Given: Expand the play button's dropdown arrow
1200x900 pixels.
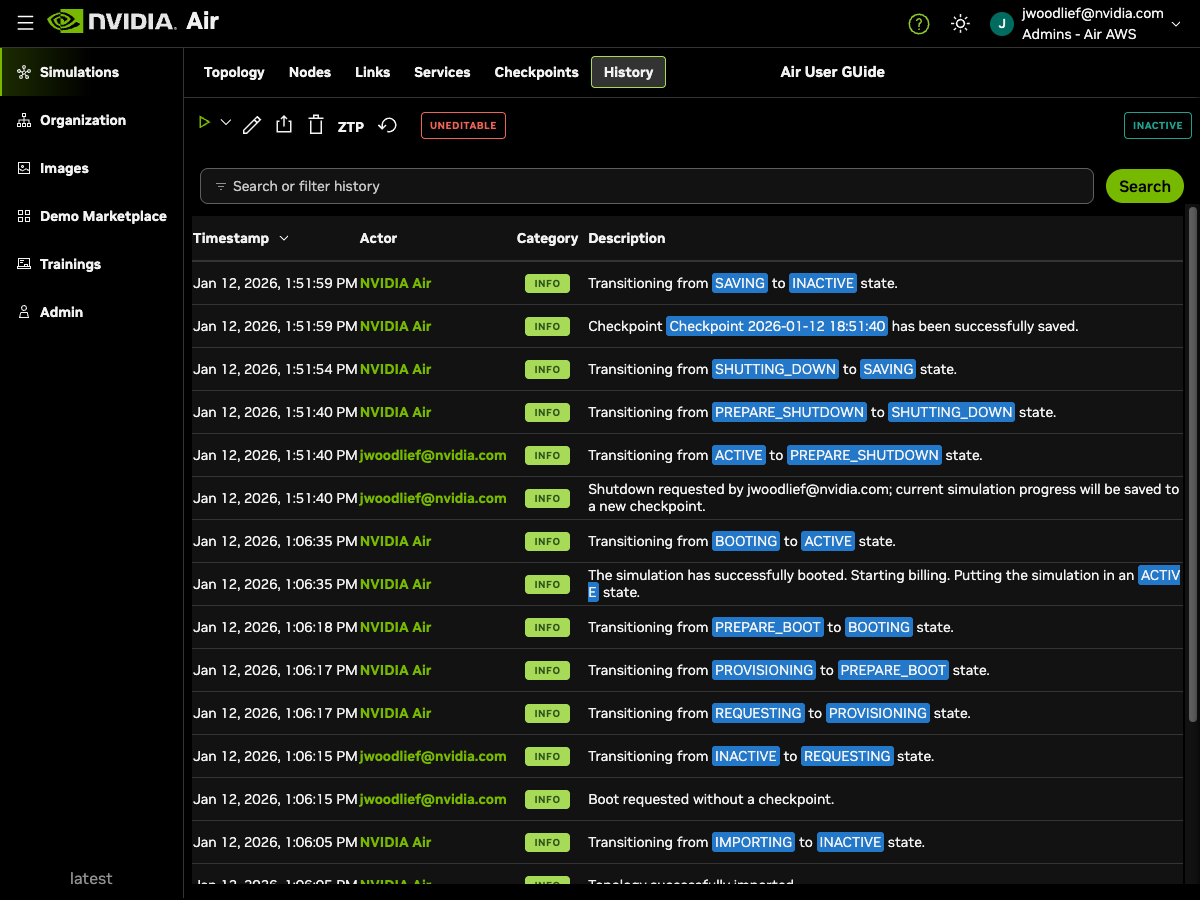Looking at the screenshot, I should [x=226, y=123].
